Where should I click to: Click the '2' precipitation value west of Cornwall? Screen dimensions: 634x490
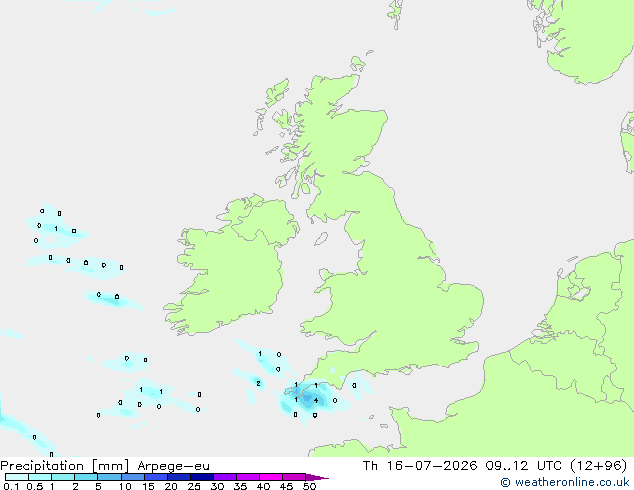click(x=258, y=383)
